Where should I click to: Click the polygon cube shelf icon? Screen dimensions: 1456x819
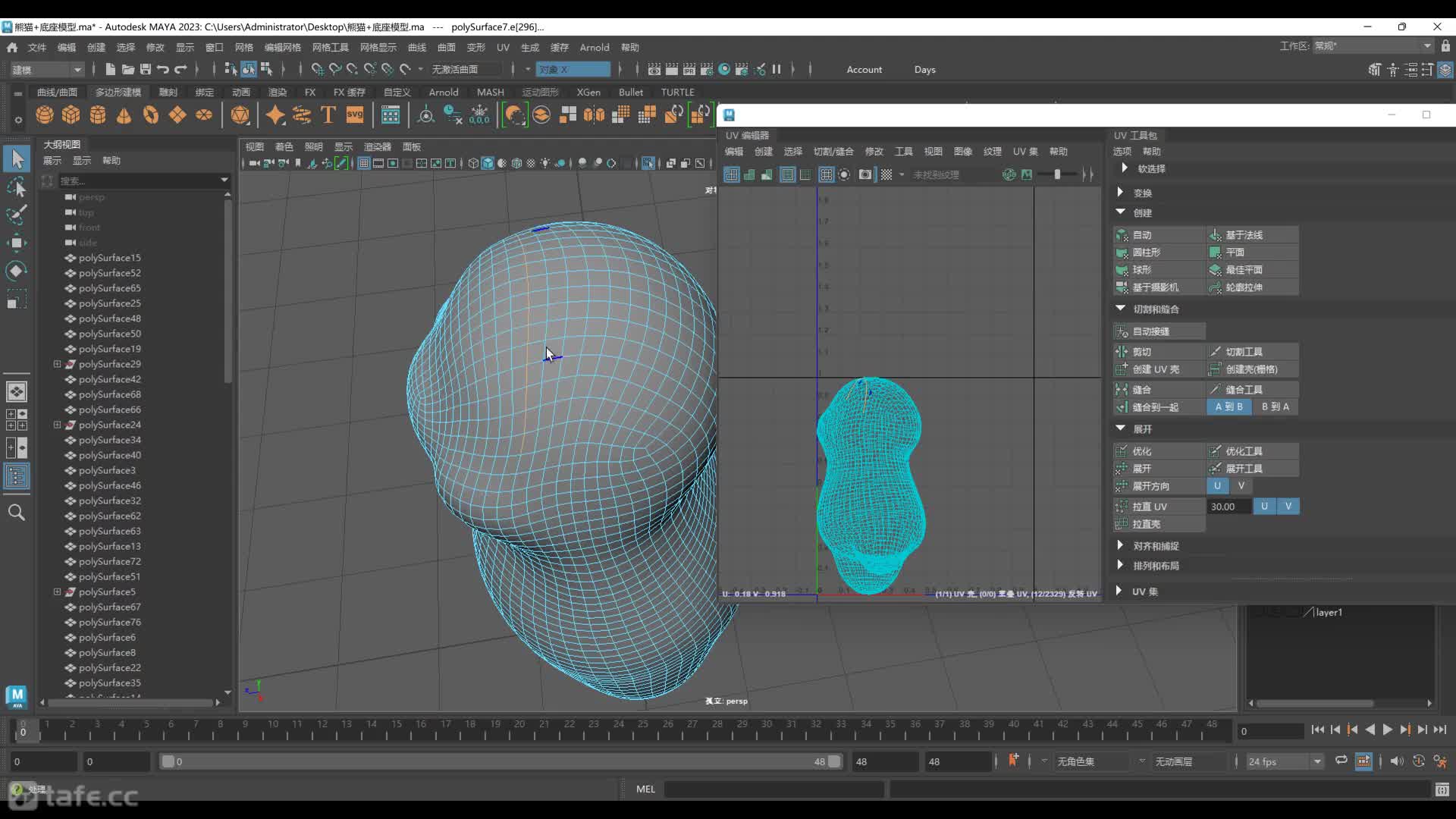(71, 115)
